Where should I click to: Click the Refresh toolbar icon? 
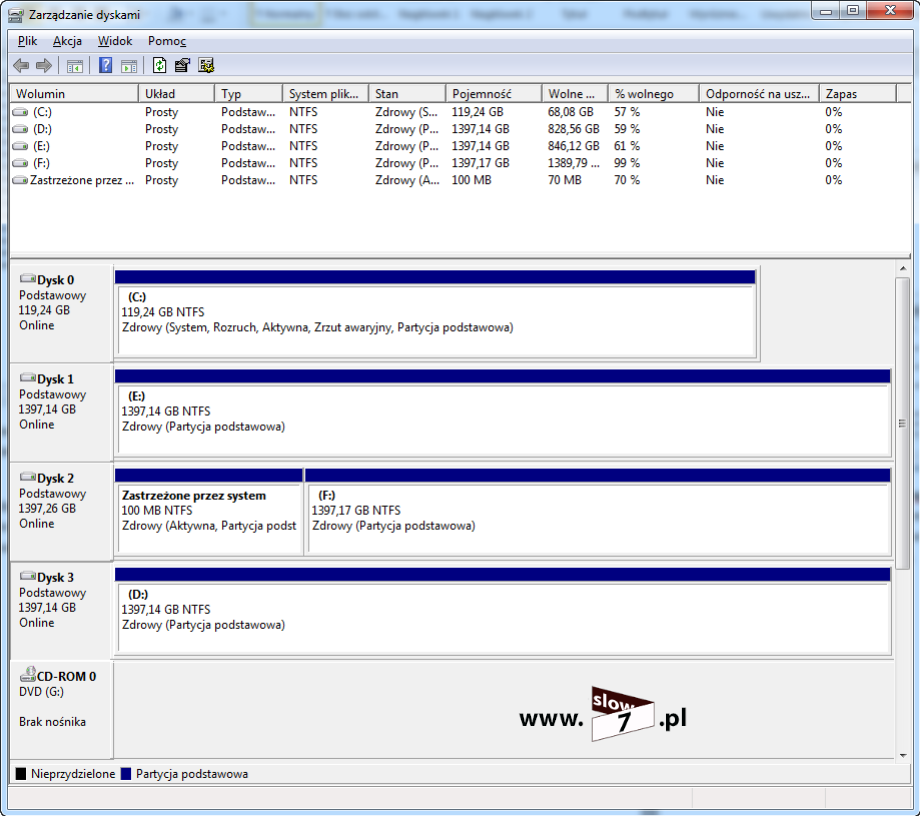[x=159, y=65]
